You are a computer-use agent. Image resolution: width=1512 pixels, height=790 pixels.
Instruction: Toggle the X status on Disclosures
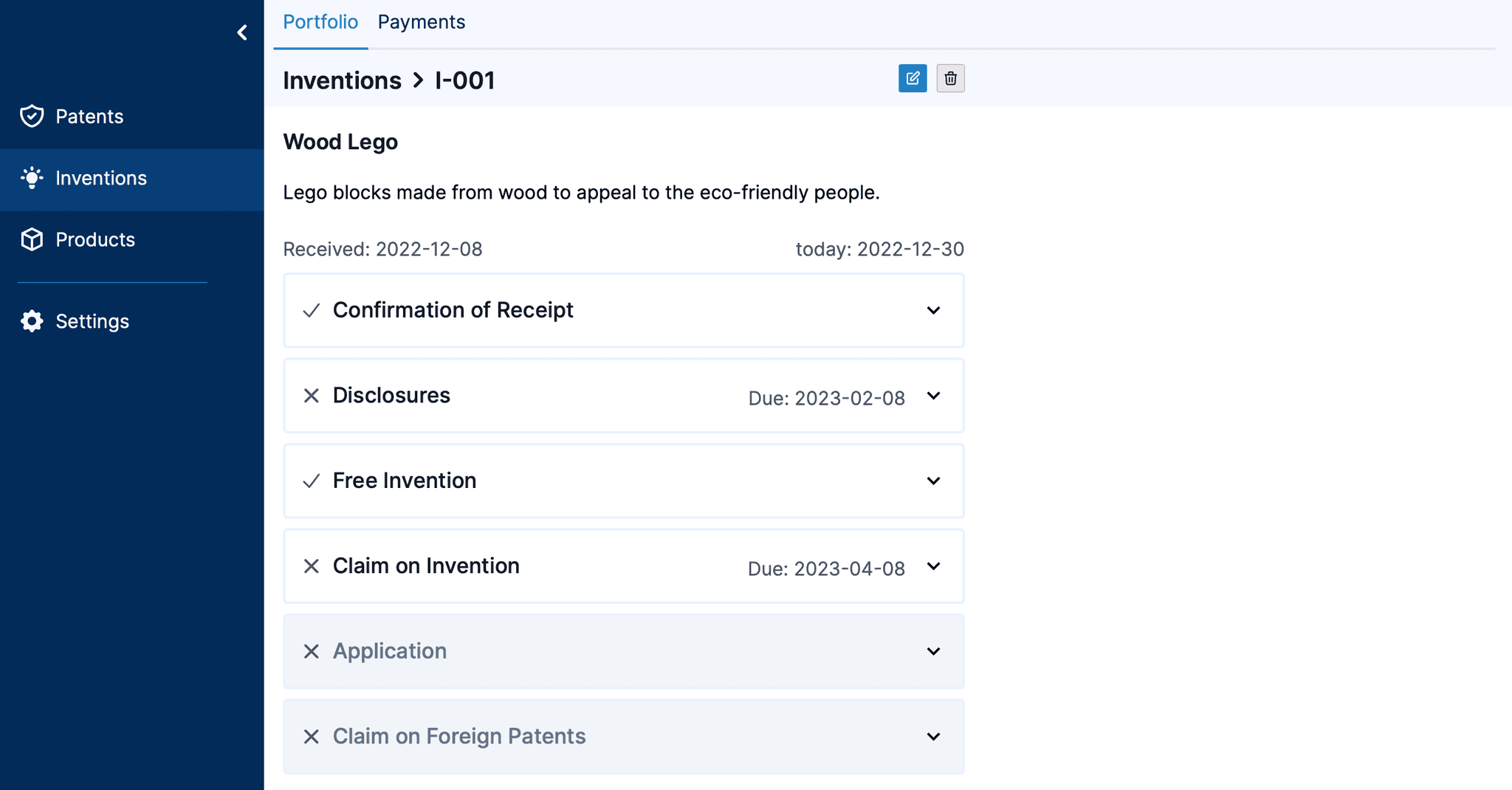tap(311, 396)
